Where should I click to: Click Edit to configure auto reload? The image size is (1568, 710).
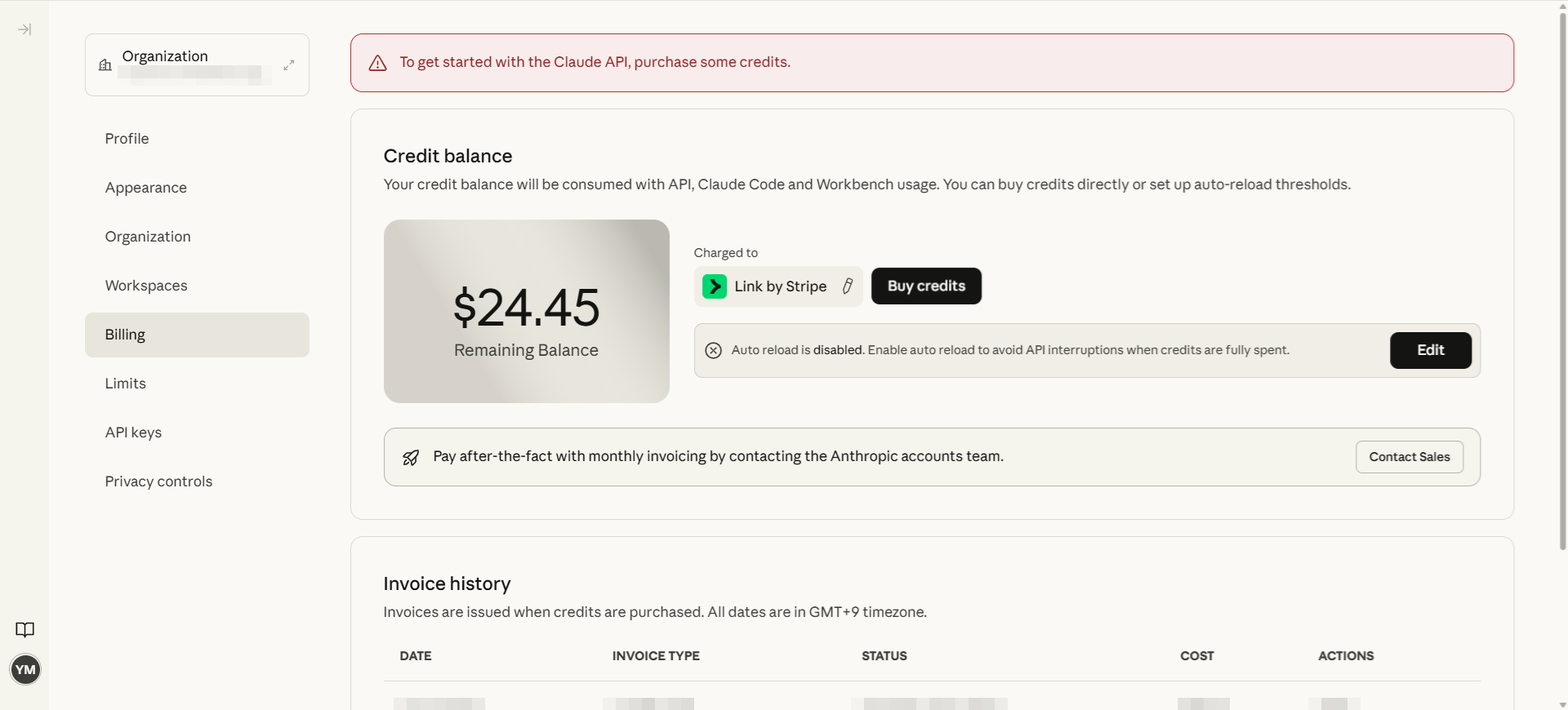pyautogui.click(x=1430, y=350)
